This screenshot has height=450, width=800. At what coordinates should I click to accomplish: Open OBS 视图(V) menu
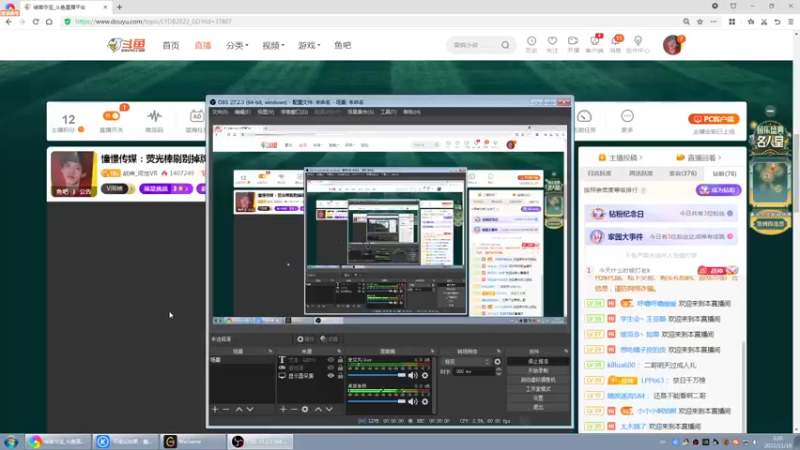(265, 112)
